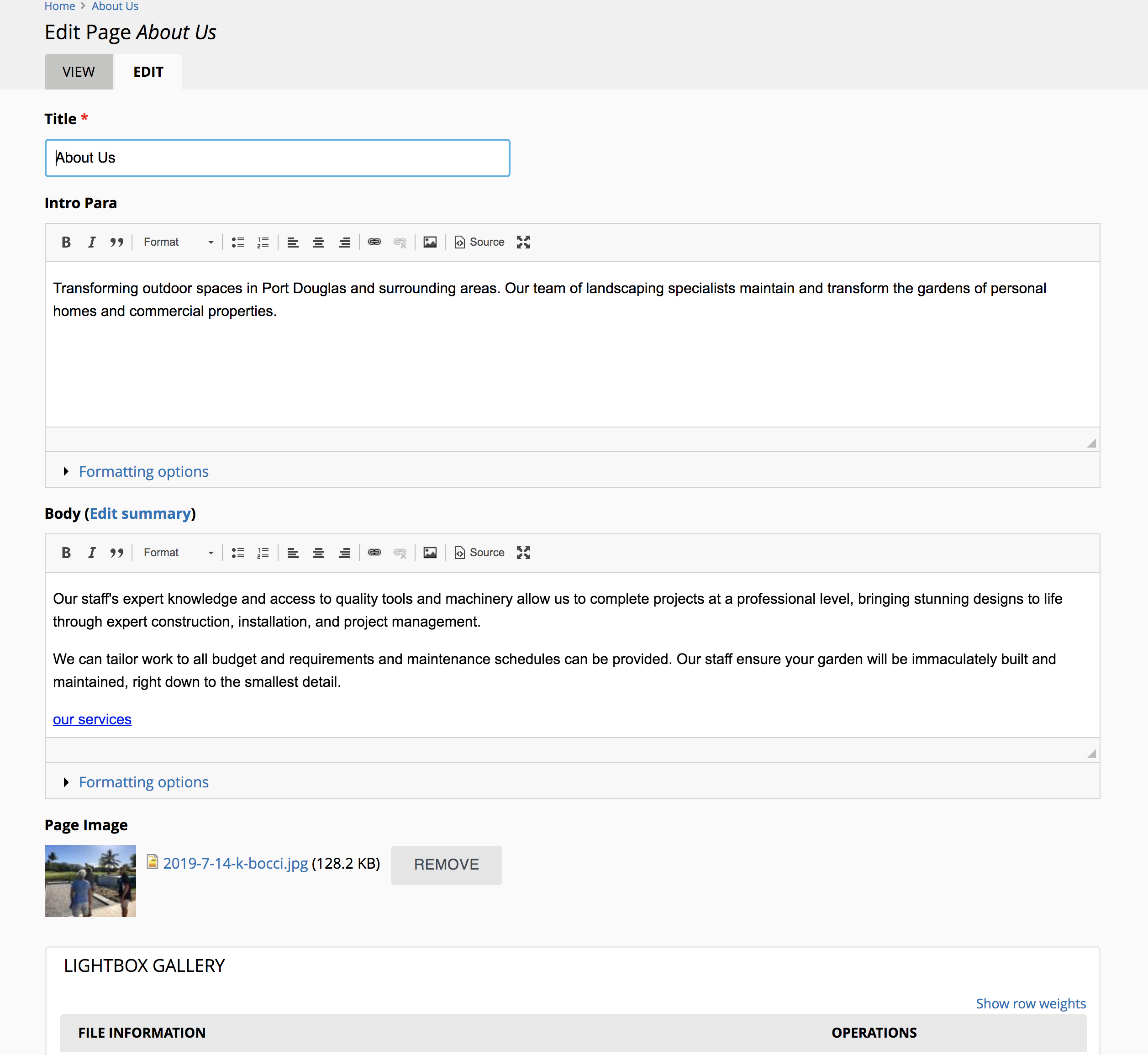Expand Formatting options under Body section
1148x1055 pixels.
click(143, 781)
